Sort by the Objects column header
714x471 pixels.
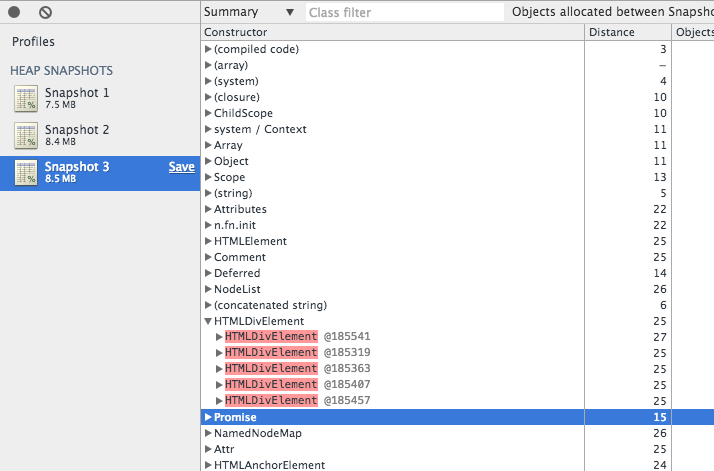pos(693,32)
